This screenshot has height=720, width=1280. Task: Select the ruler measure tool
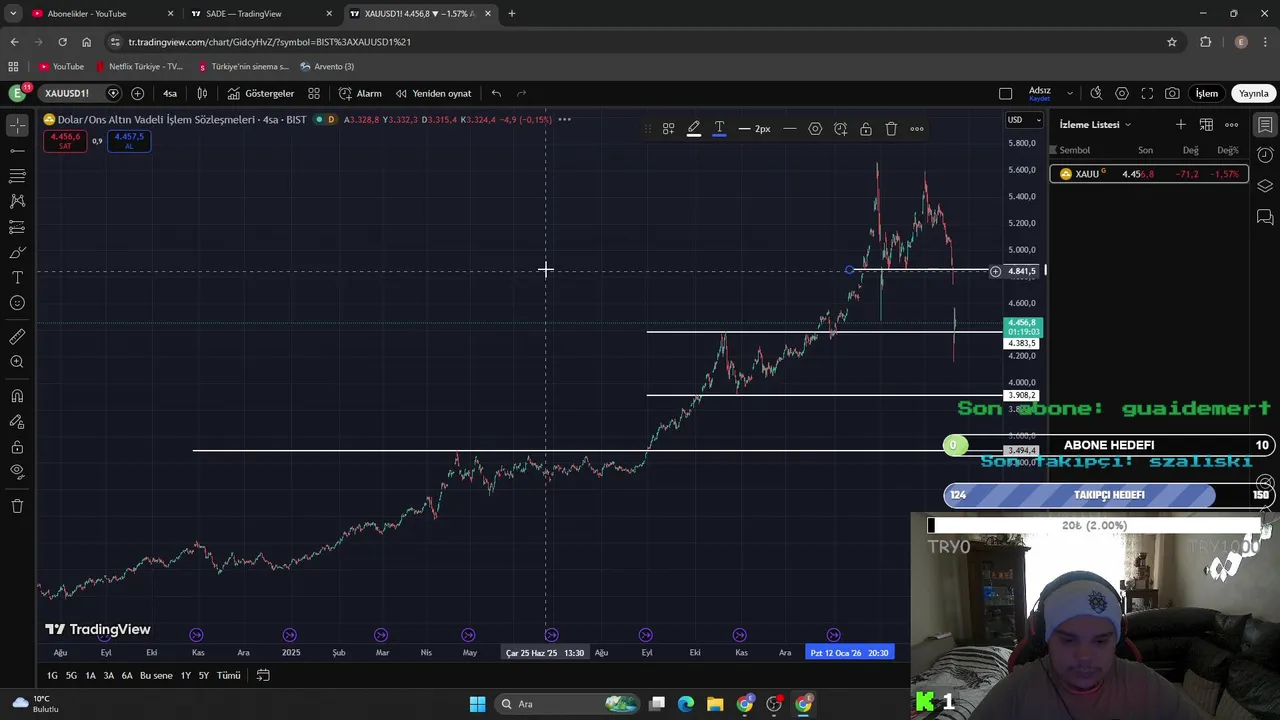[x=17, y=337]
